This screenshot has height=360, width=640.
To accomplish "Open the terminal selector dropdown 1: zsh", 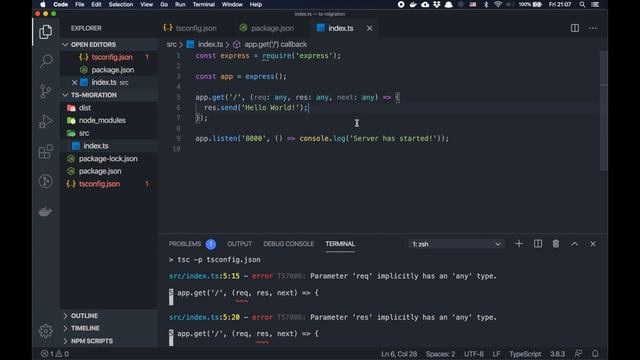I will click(x=456, y=244).
